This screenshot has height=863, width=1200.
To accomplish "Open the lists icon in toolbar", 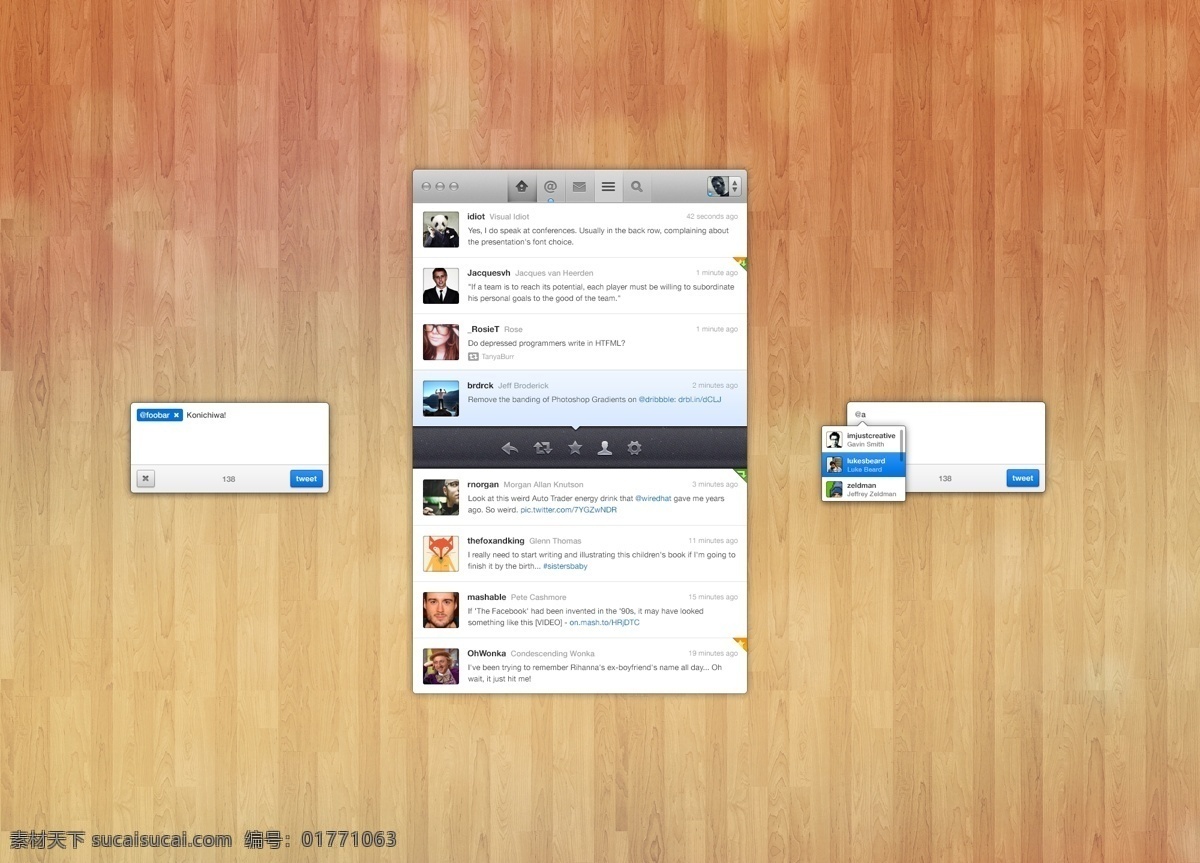I will (x=608, y=186).
